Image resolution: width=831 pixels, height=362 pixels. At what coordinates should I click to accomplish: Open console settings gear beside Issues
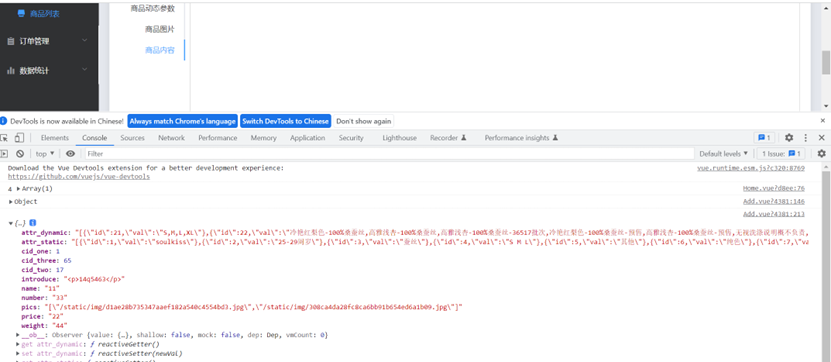[821, 154]
